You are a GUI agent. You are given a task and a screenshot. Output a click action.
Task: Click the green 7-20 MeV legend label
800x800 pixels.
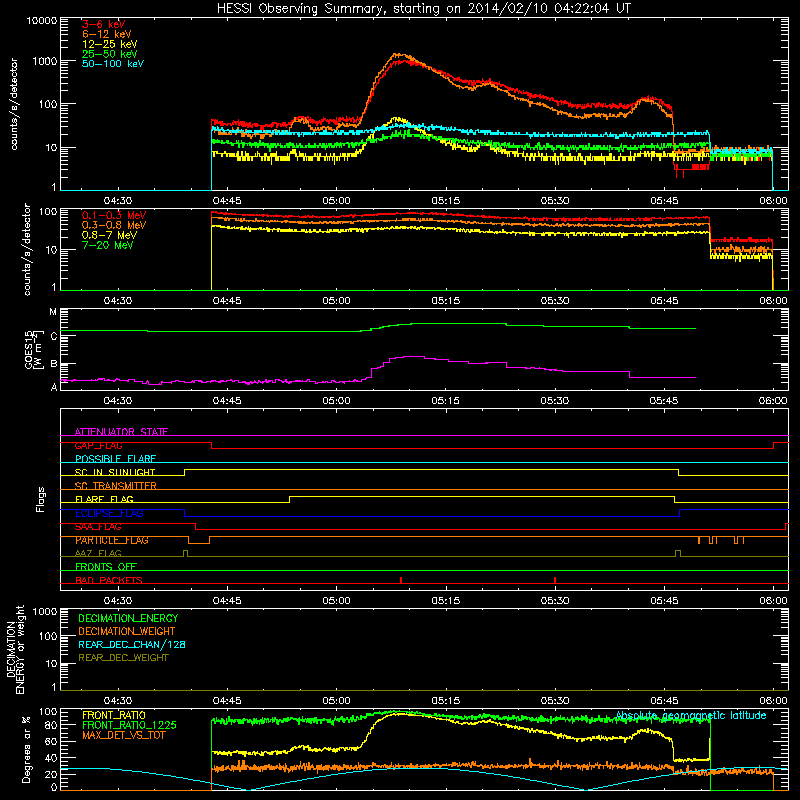pos(108,245)
